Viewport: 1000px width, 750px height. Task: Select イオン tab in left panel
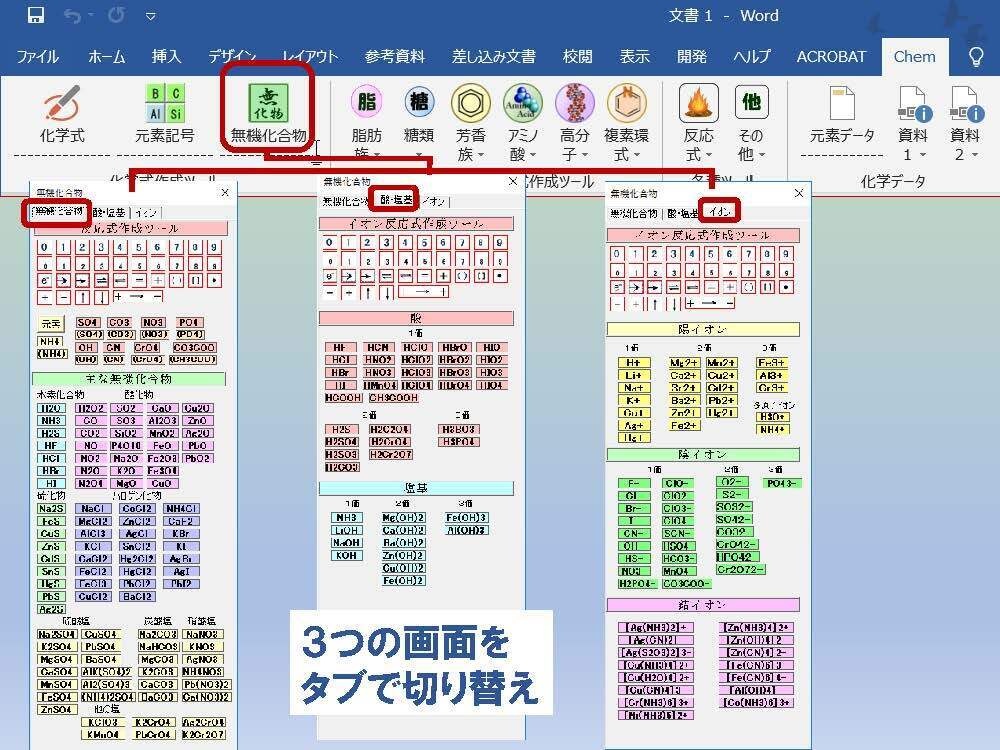(x=146, y=212)
